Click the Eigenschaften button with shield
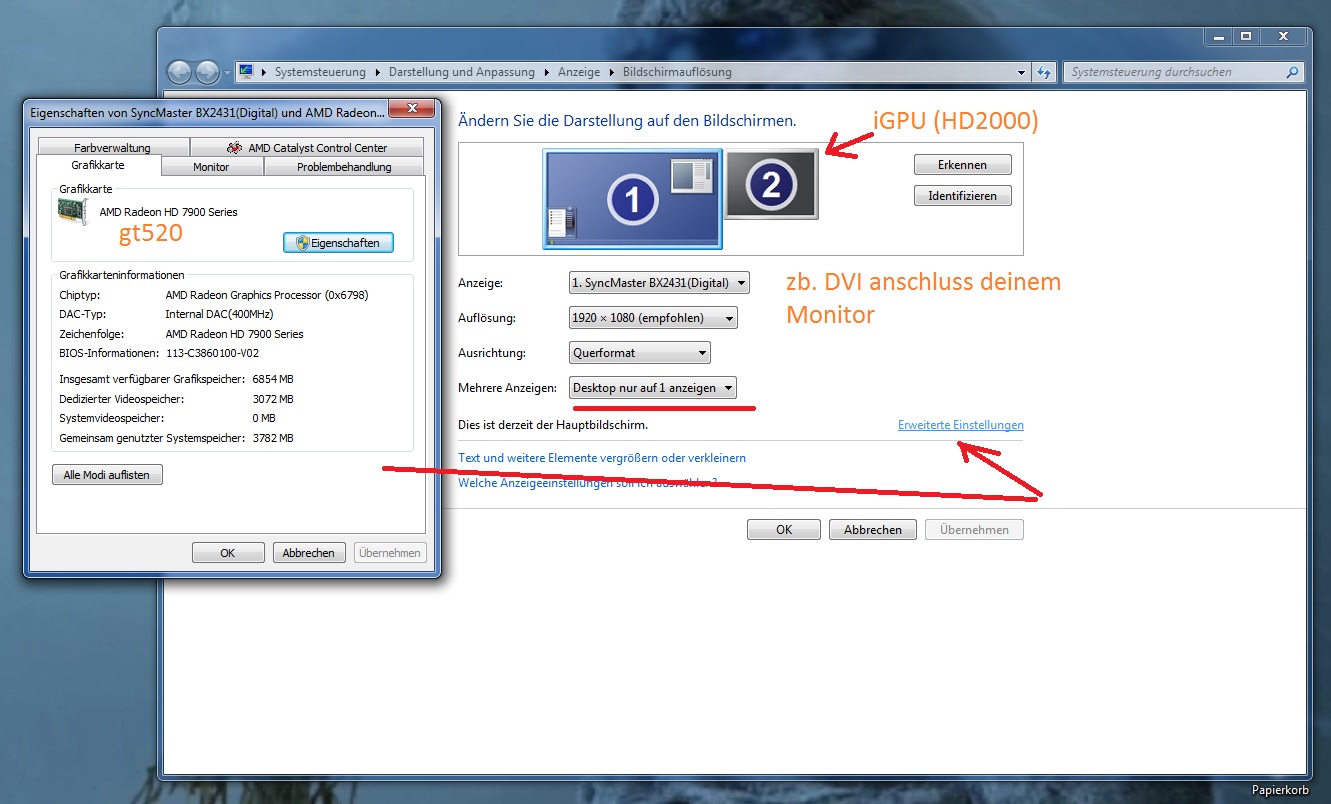The width and height of the screenshot is (1331, 804). pos(338,243)
